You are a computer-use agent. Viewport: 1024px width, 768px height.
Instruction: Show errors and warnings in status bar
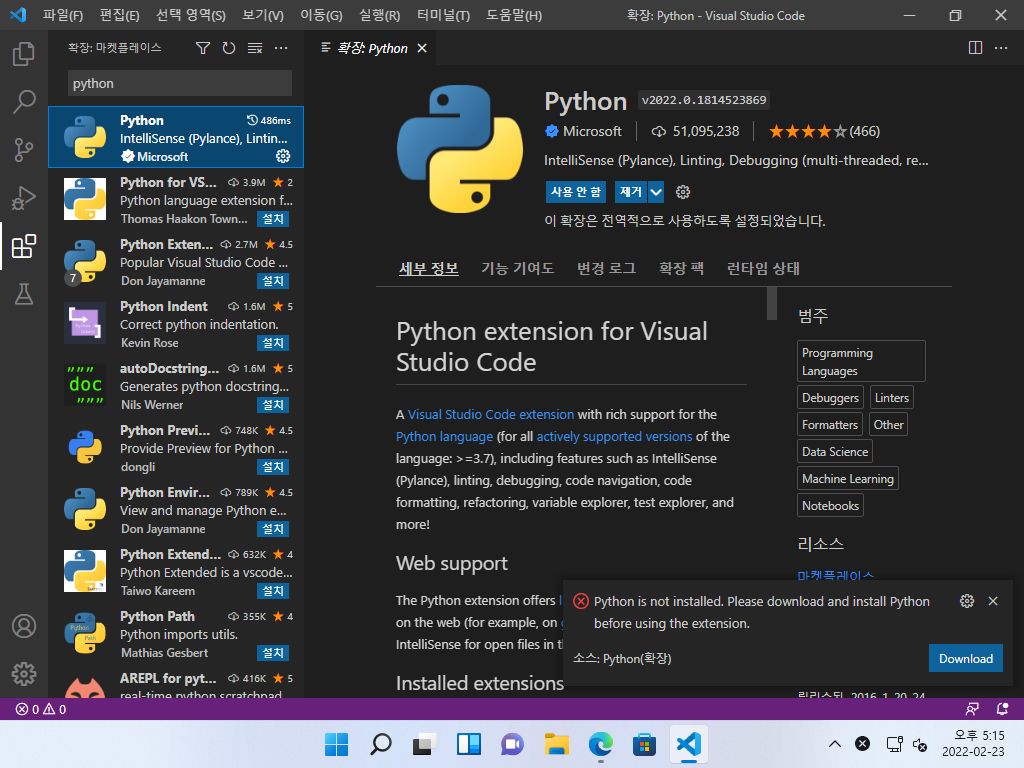point(40,709)
